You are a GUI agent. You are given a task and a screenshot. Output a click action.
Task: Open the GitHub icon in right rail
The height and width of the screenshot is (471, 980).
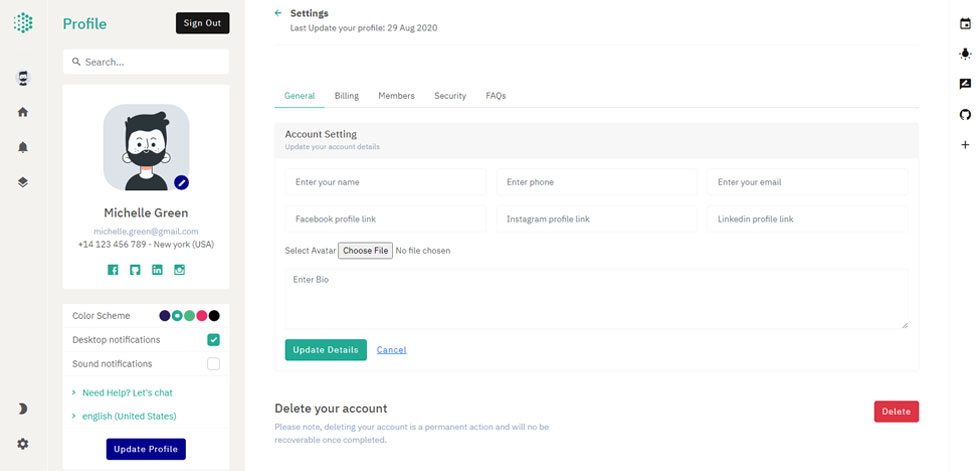coord(965,115)
